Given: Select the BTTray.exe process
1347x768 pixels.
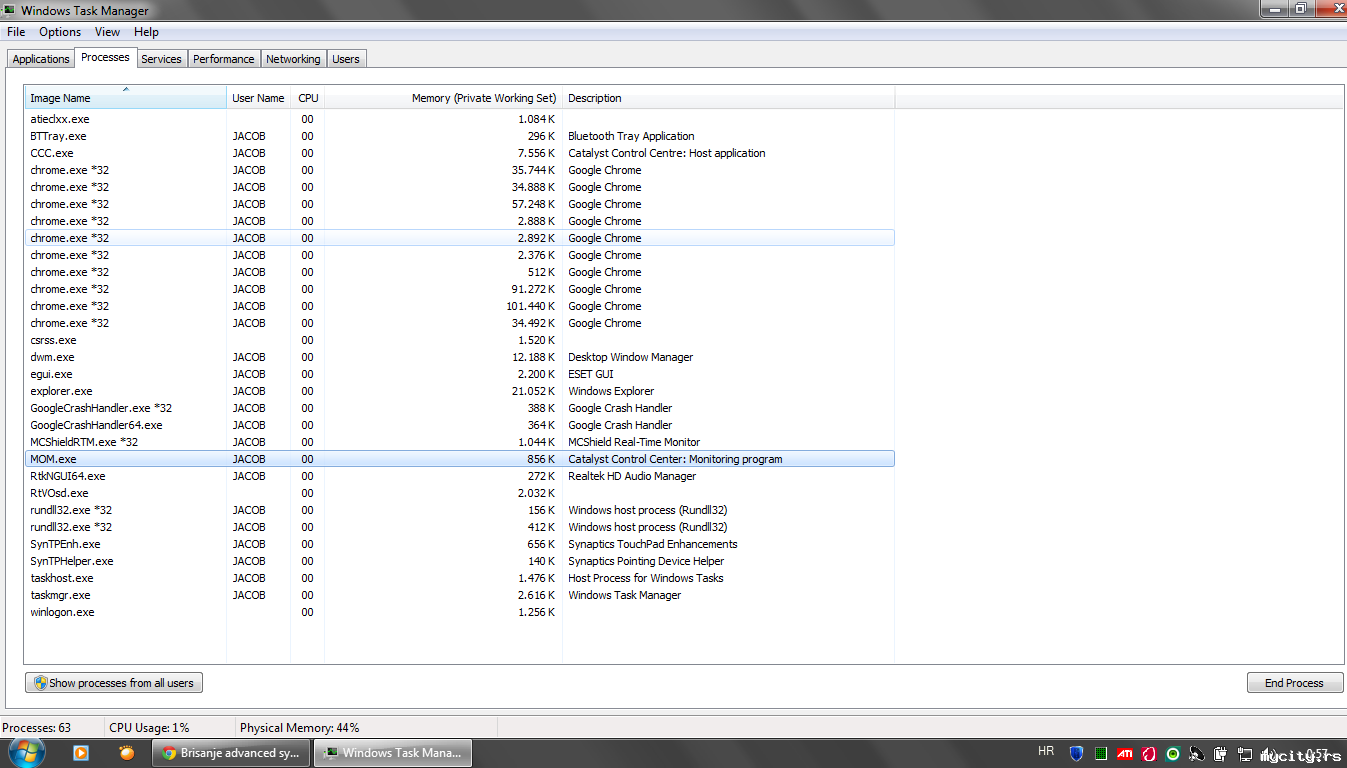Looking at the screenshot, I should (460, 136).
